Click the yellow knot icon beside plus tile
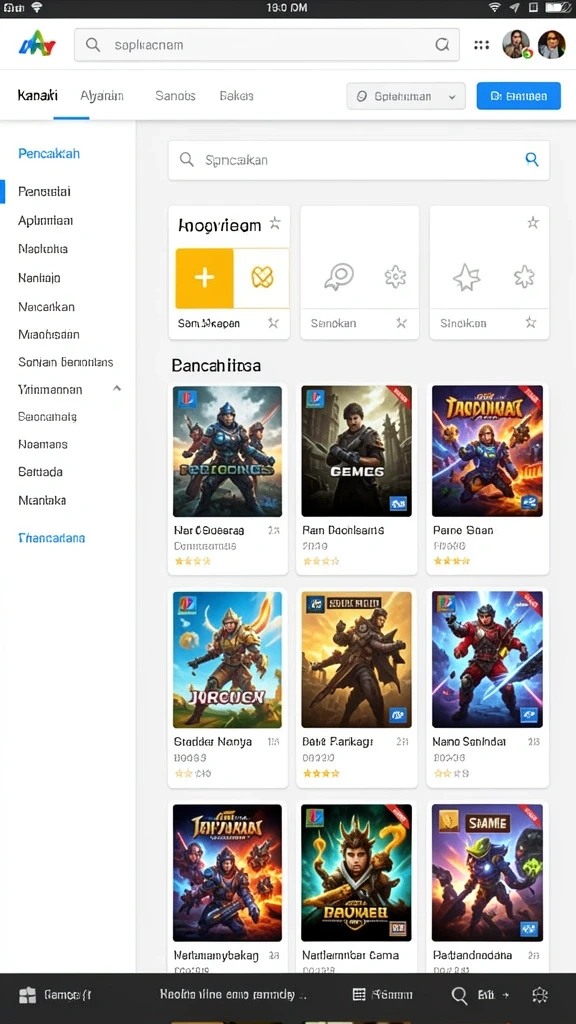The image size is (576, 1024). point(262,278)
